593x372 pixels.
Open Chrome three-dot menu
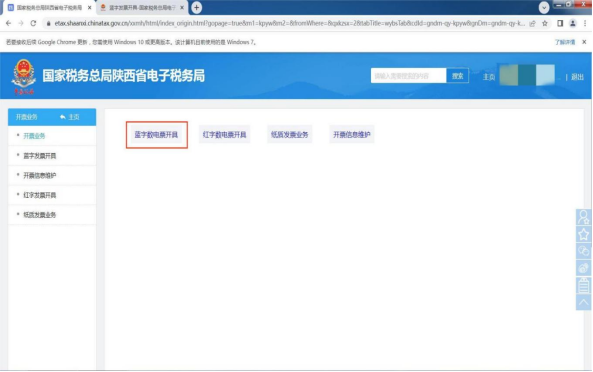585,23
